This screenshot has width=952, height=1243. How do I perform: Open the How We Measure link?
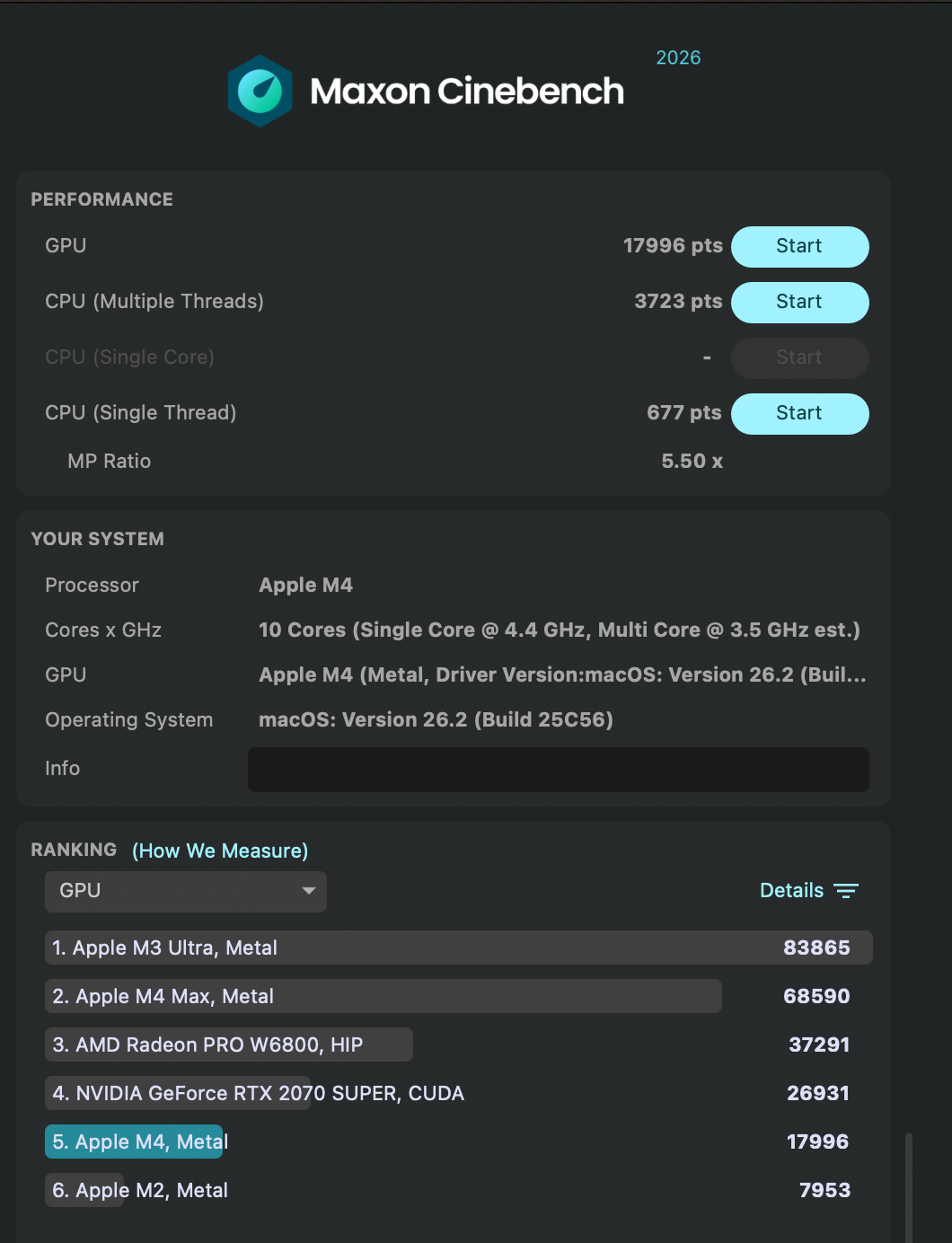click(220, 851)
